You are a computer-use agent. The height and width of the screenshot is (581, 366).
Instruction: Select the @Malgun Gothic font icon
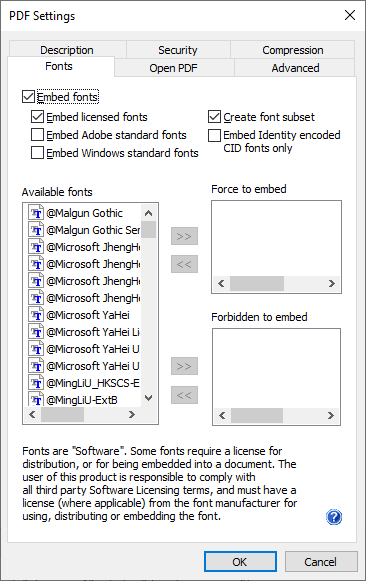point(36,213)
